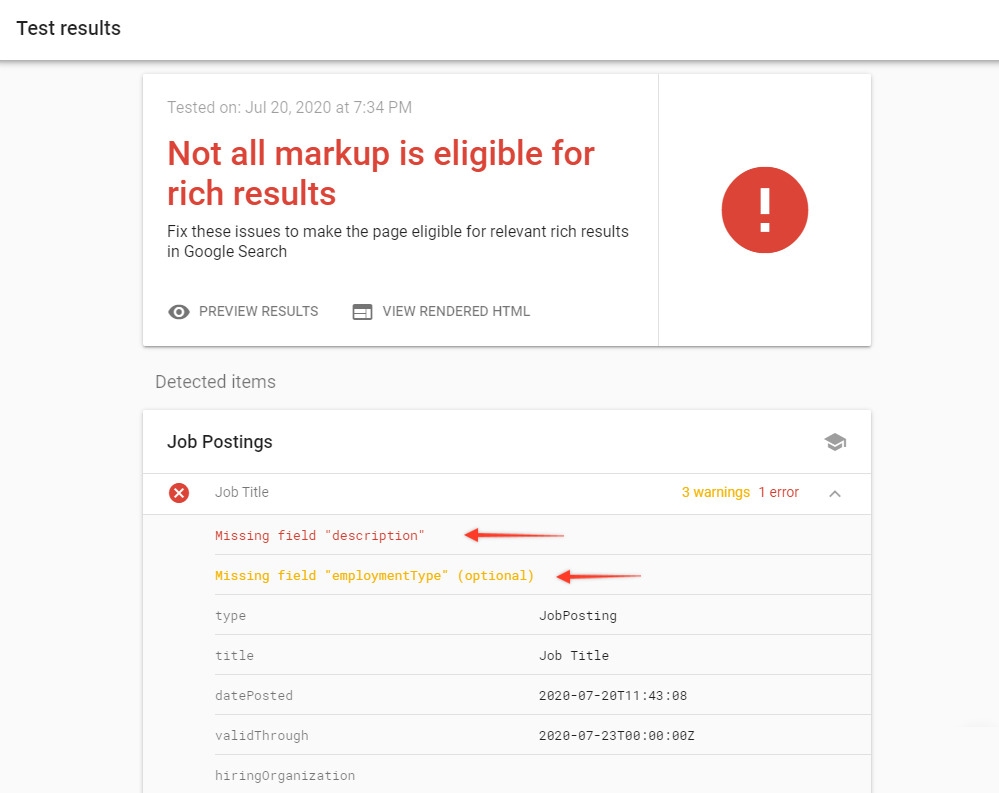Click the large red exclamation mark icon

pyautogui.click(x=764, y=211)
